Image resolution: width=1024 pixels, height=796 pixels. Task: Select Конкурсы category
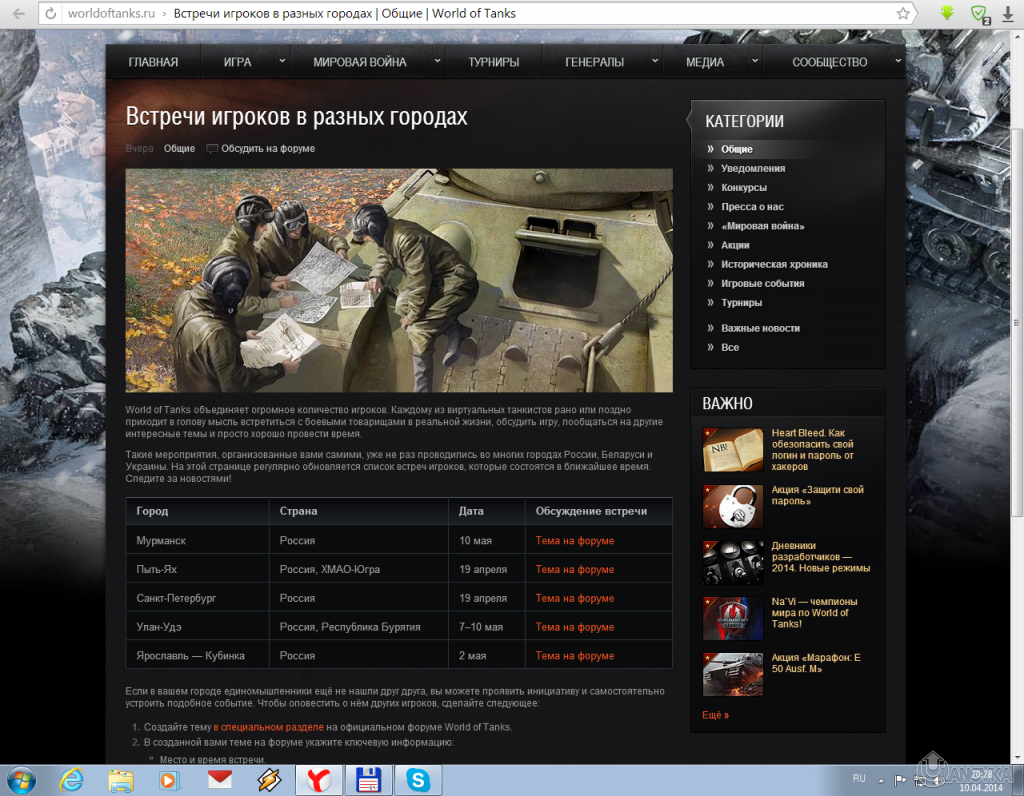click(744, 187)
